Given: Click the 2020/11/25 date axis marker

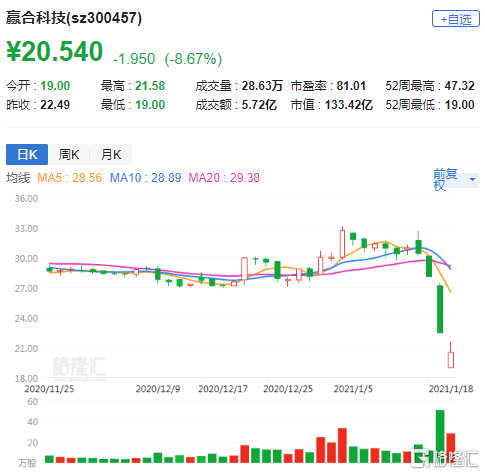Looking at the screenshot, I should 49,389.
